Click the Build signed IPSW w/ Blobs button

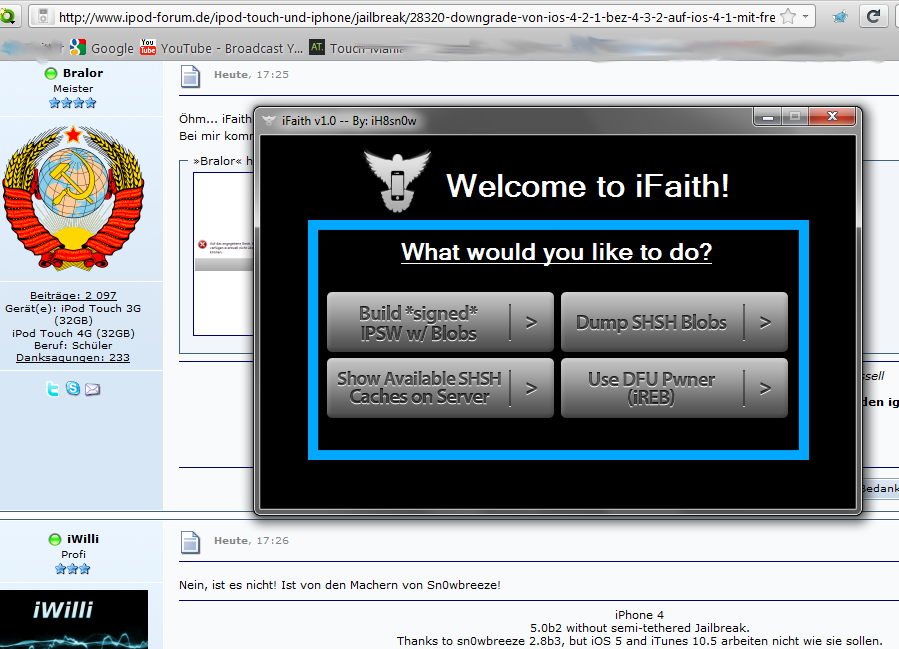(440, 322)
